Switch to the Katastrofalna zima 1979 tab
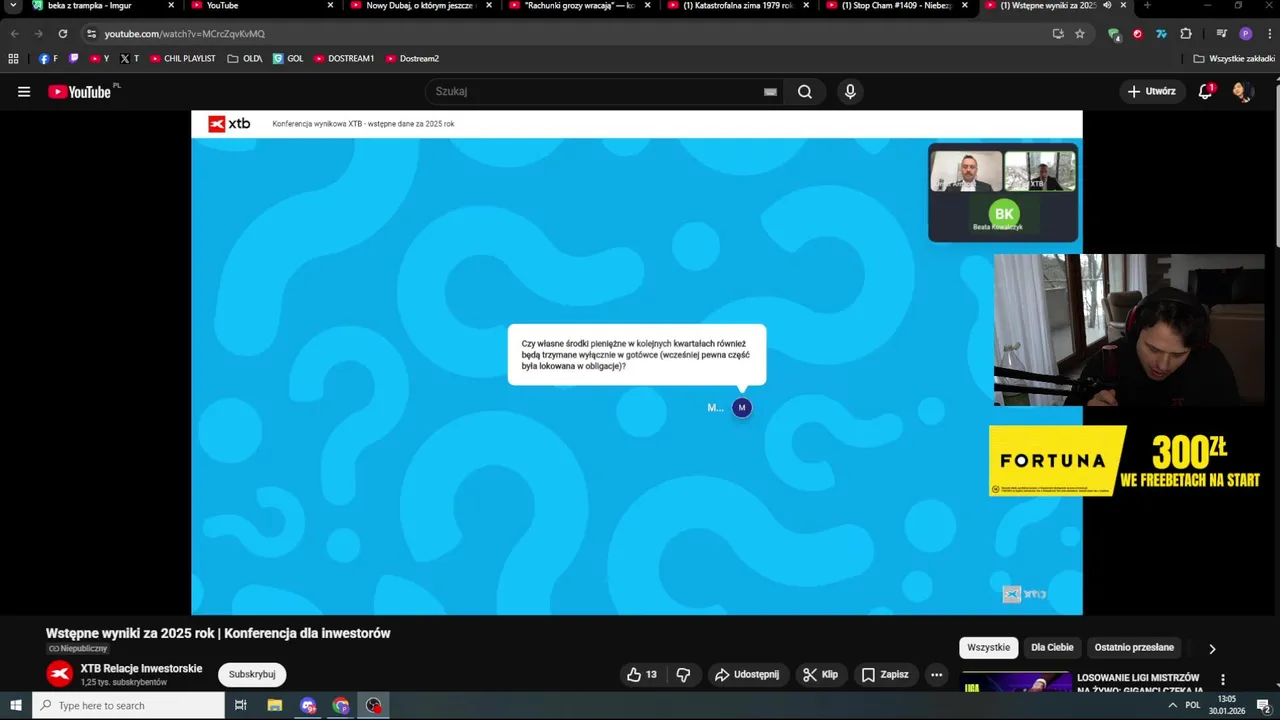The height and width of the screenshot is (720, 1280). pos(738,6)
